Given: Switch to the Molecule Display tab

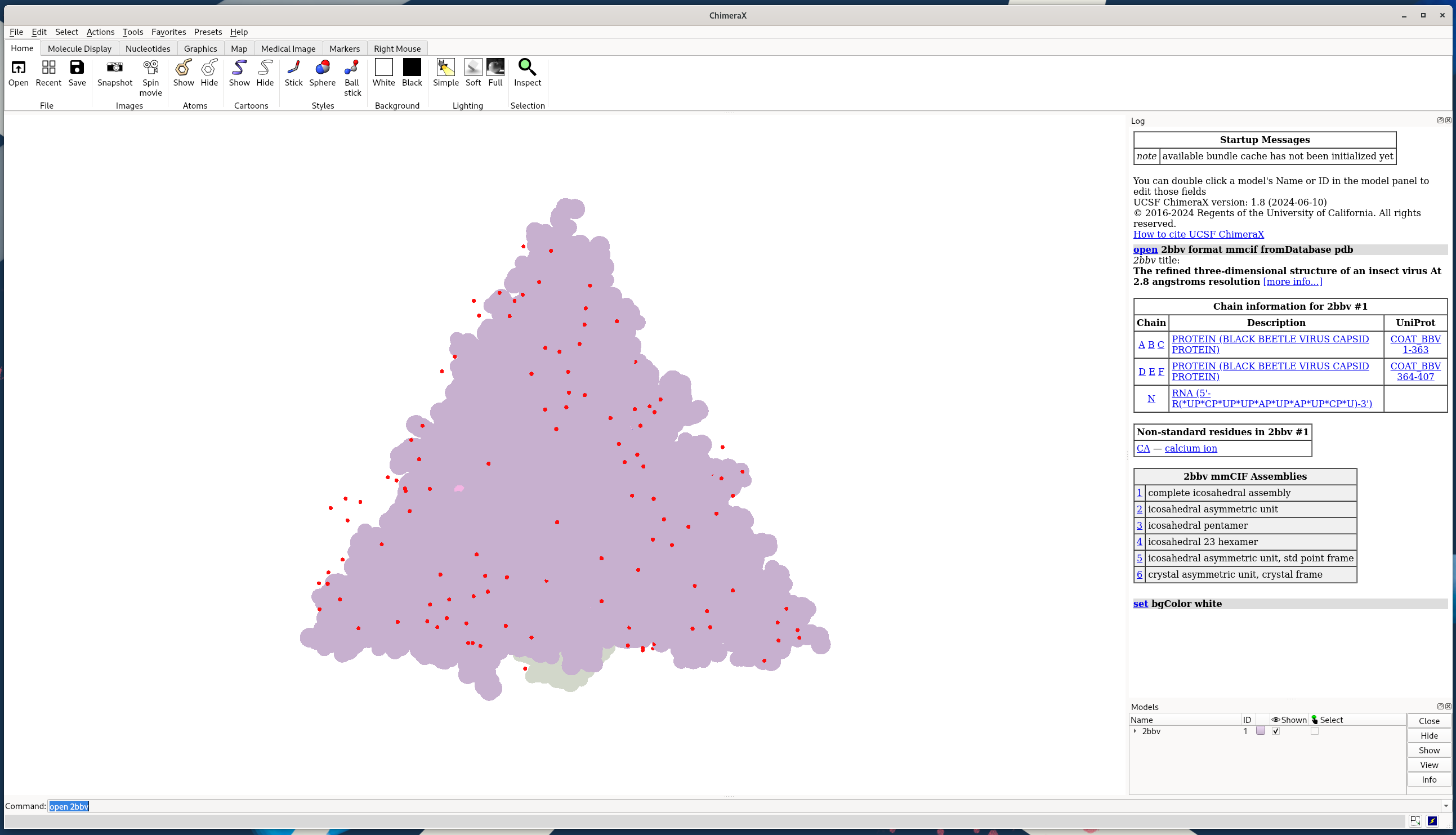Looking at the screenshot, I should [80, 49].
